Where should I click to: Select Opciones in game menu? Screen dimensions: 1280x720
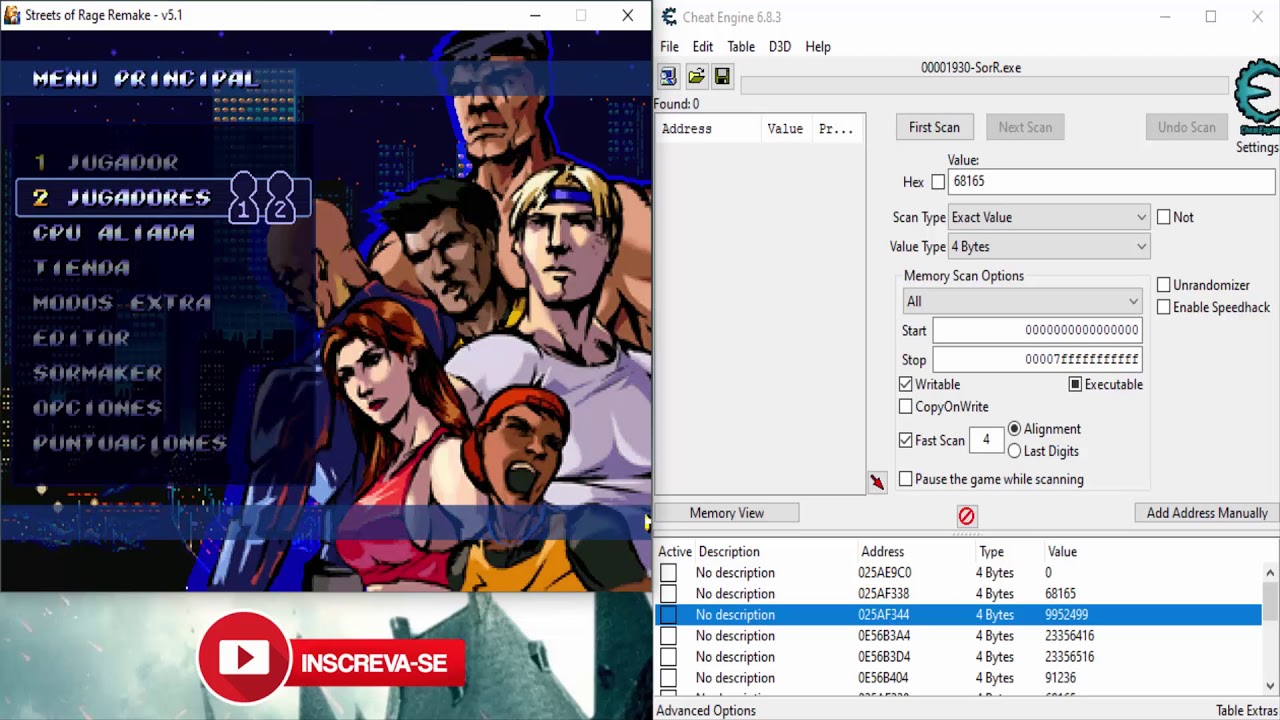97,408
